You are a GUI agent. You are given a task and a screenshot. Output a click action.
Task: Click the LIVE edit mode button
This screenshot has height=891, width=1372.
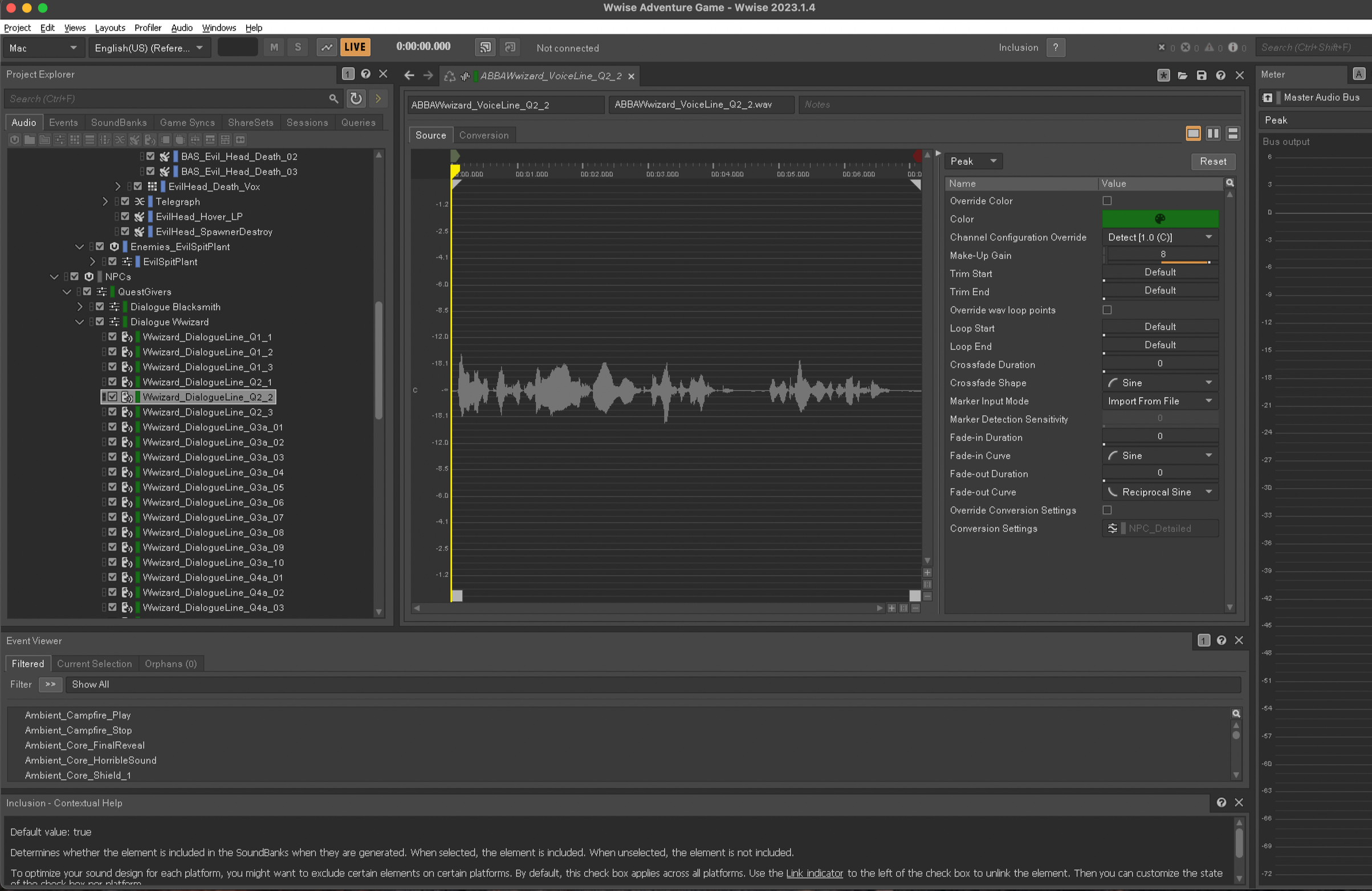[355, 47]
